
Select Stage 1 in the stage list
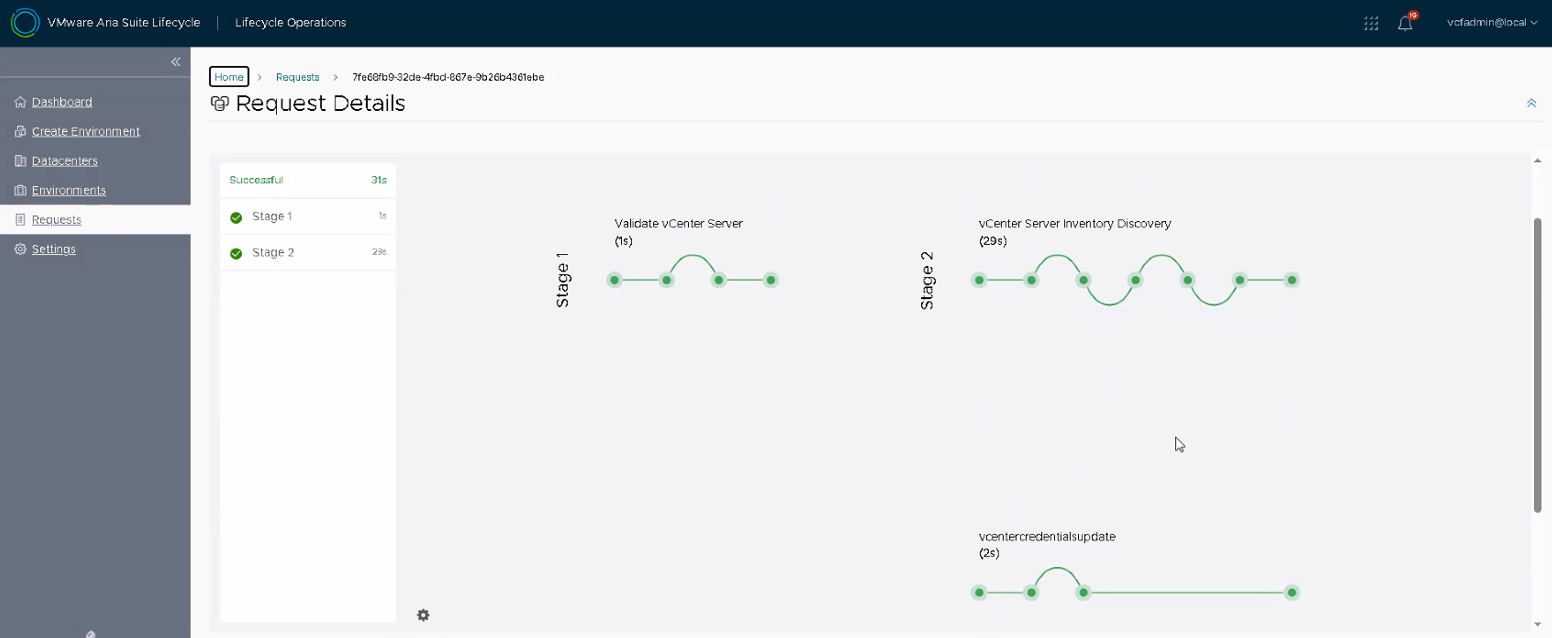point(272,216)
